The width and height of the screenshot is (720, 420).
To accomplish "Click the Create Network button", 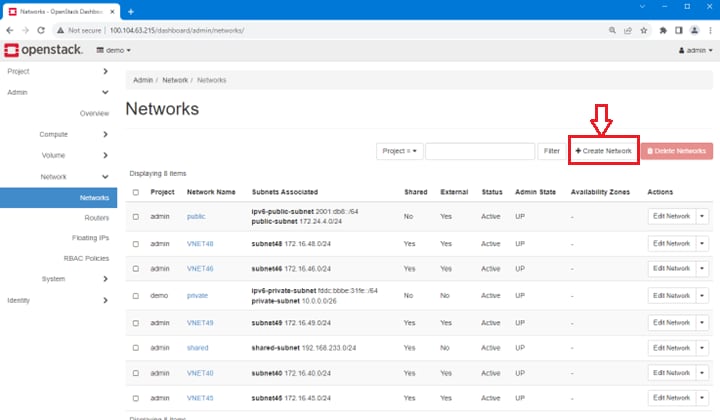I will [x=603, y=151].
